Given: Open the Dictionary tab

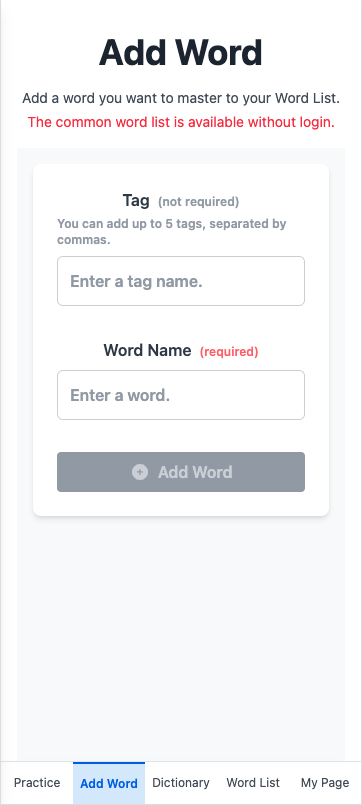Looking at the screenshot, I should point(181,783).
